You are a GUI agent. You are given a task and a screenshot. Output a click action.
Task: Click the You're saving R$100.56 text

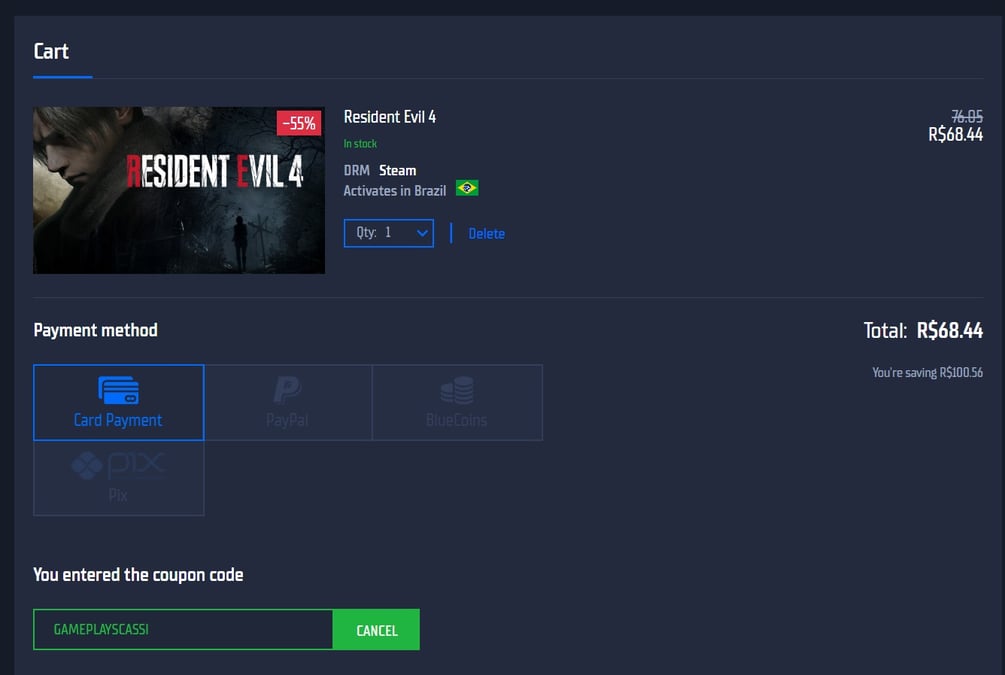[x=927, y=372]
